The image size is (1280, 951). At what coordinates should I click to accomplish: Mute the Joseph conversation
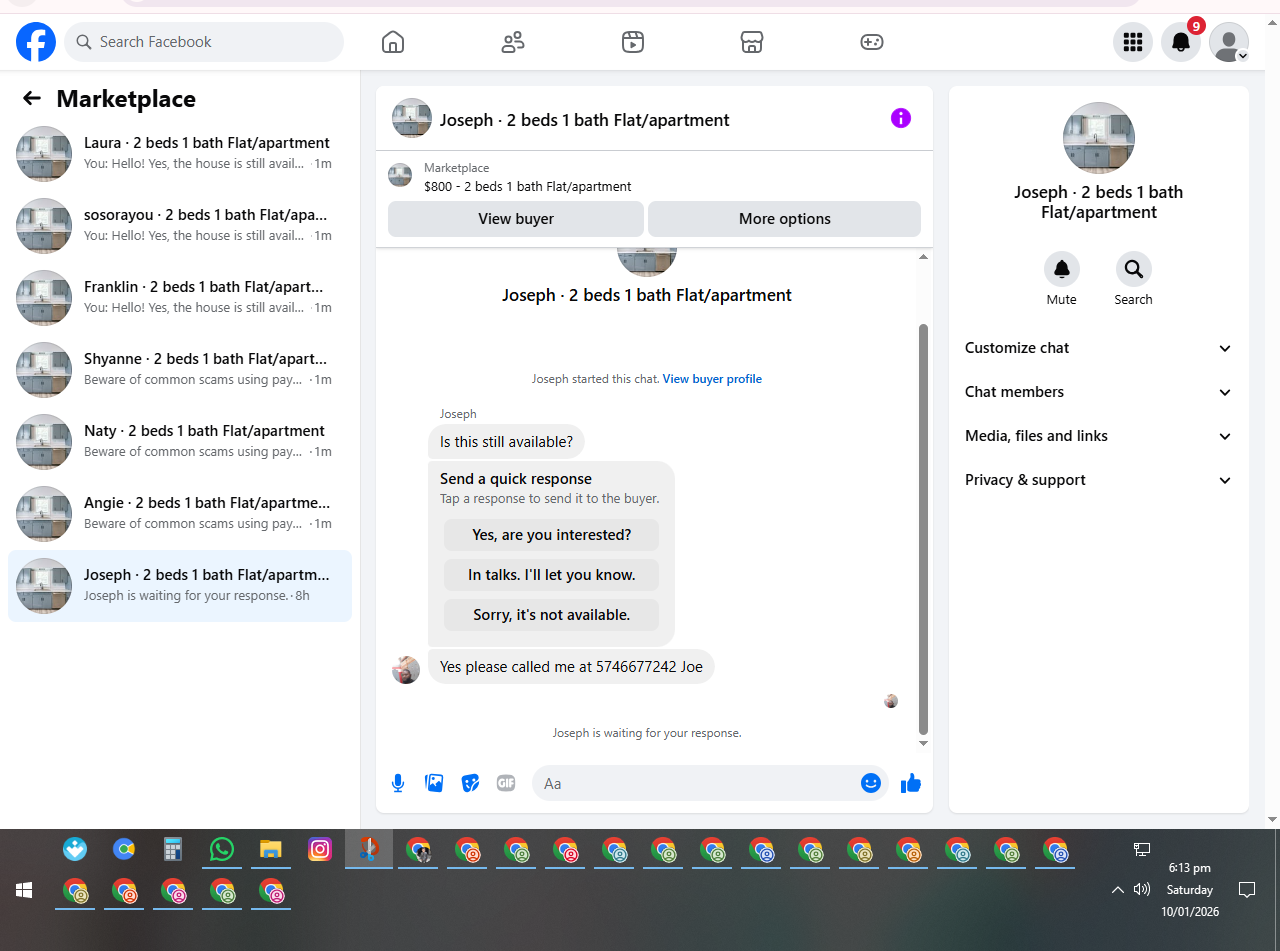1062,269
